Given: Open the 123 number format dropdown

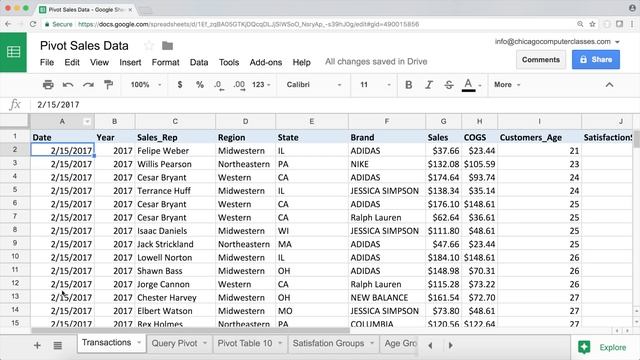Looking at the screenshot, I should pos(261,84).
